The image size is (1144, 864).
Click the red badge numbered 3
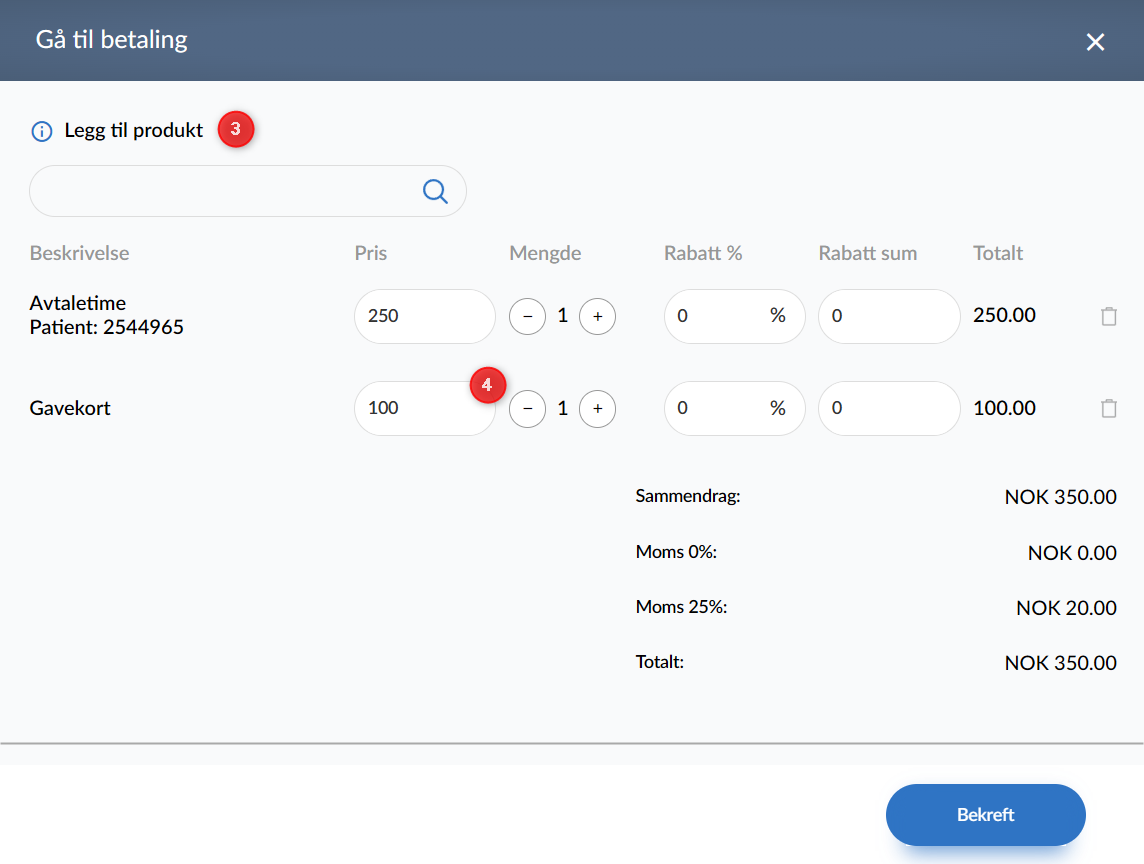236,130
